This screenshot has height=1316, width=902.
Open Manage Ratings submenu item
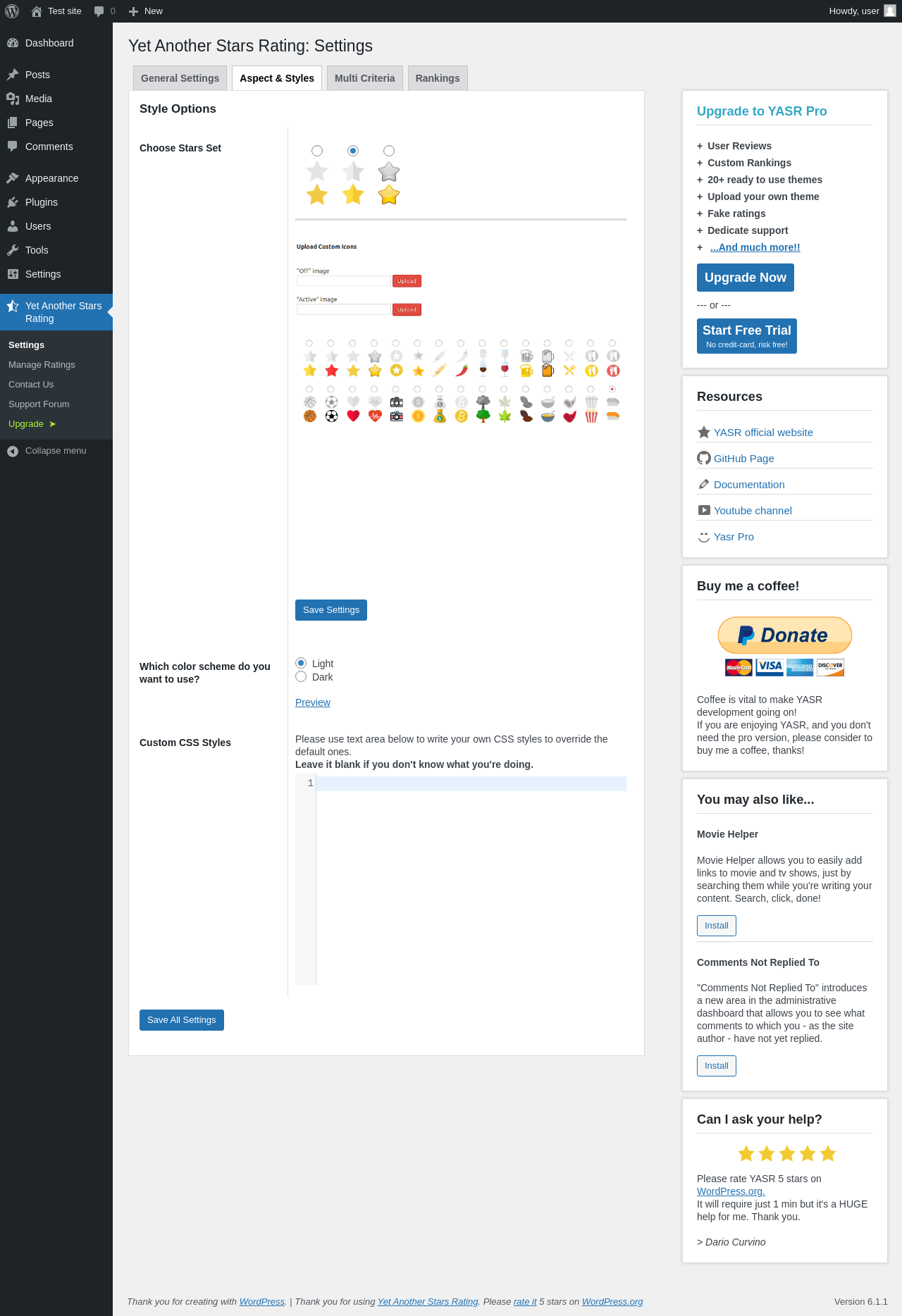pyautogui.click(x=42, y=365)
